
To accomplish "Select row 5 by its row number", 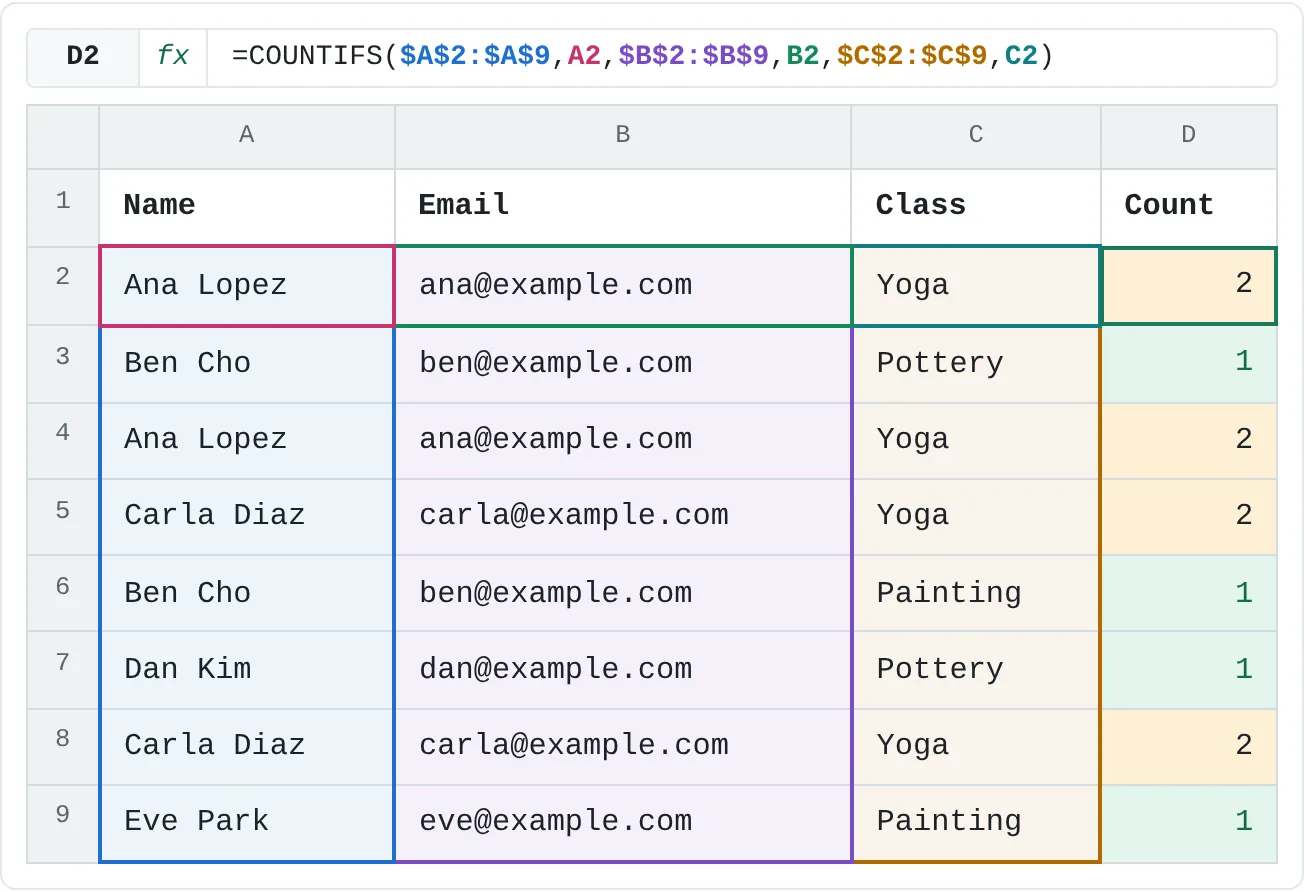I will click(63, 517).
